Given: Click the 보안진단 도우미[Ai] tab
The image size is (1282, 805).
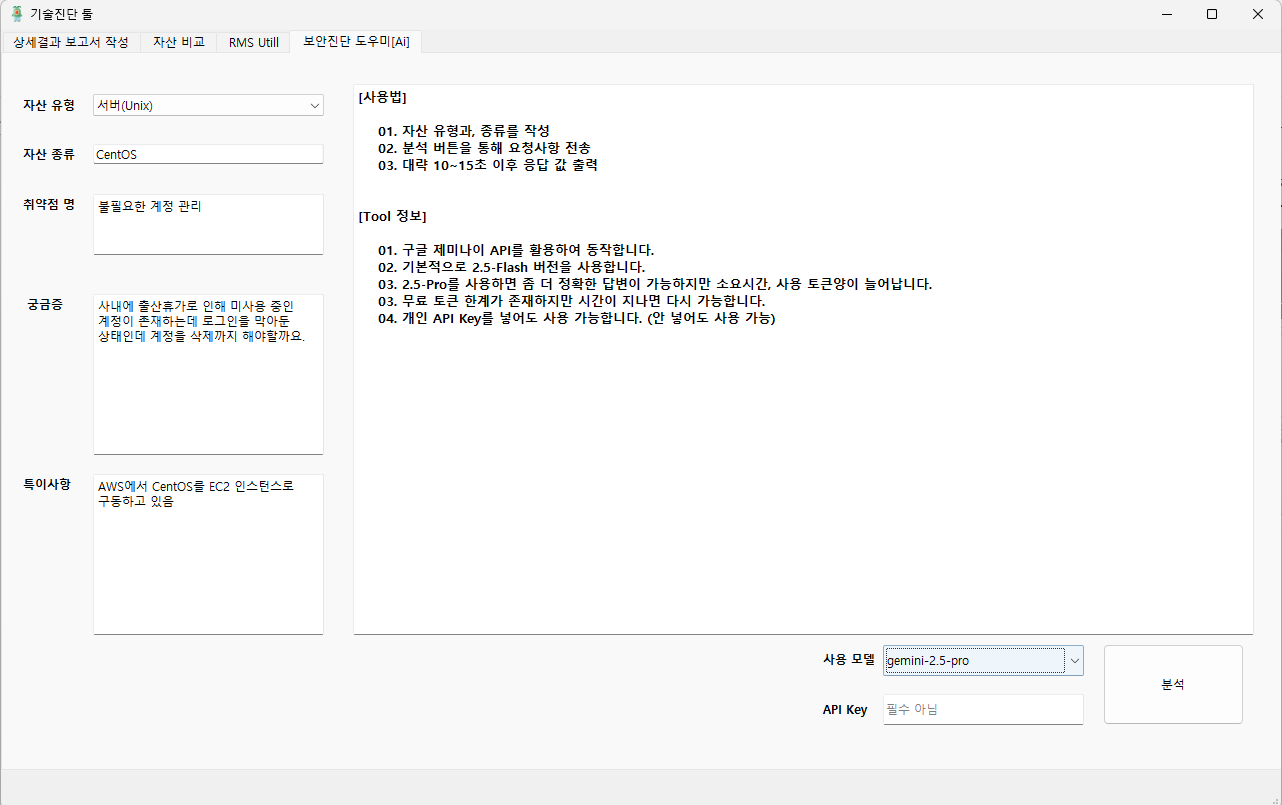Looking at the screenshot, I should [x=356, y=42].
